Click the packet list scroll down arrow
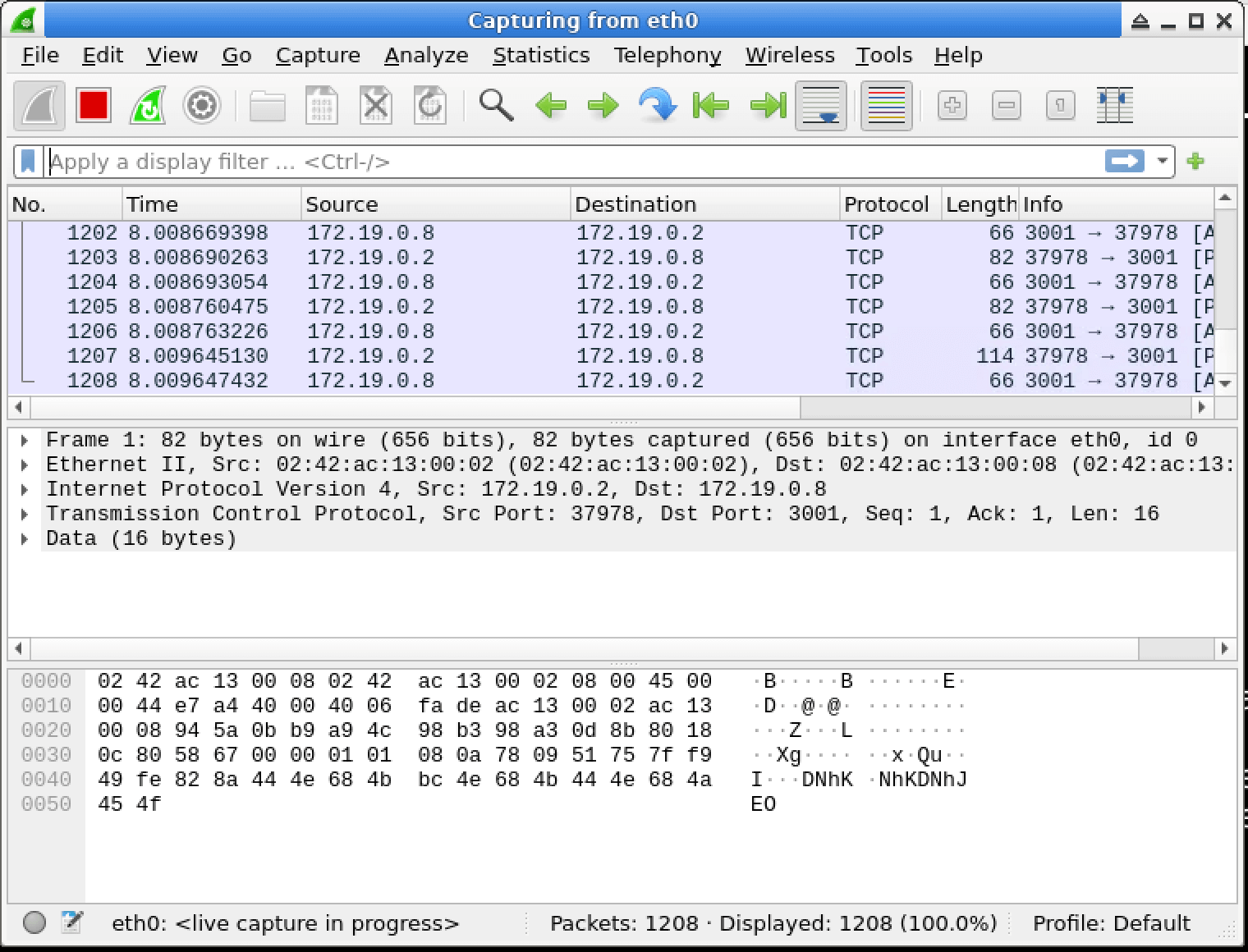The width and height of the screenshot is (1248, 952). pos(1225,383)
